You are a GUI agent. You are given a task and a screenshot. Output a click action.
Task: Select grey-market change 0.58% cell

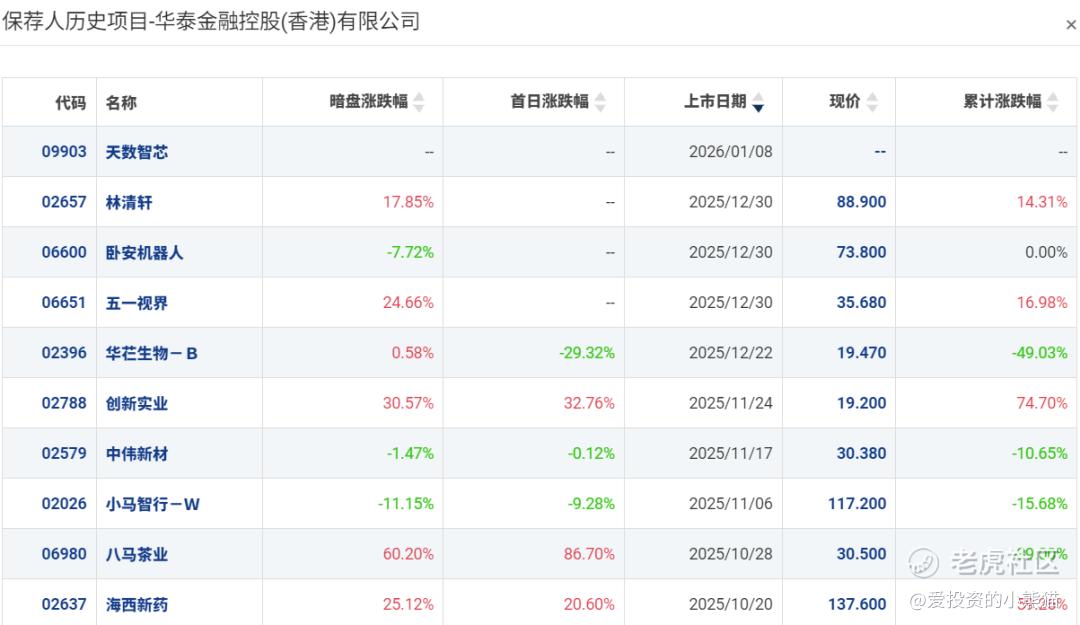click(413, 353)
